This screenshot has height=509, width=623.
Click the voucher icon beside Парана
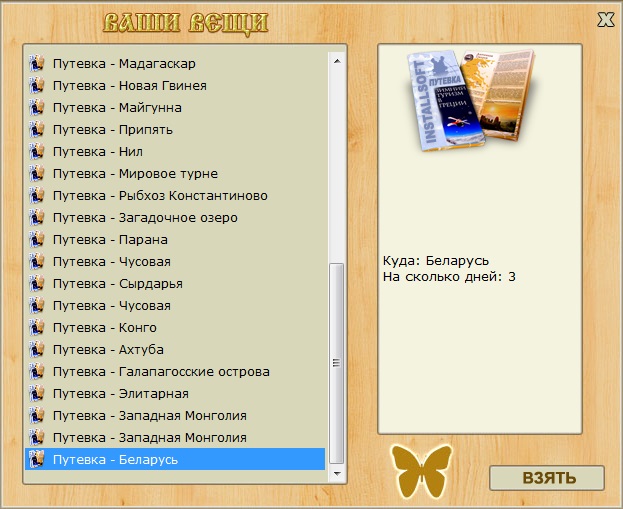click(x=37, y=240)
